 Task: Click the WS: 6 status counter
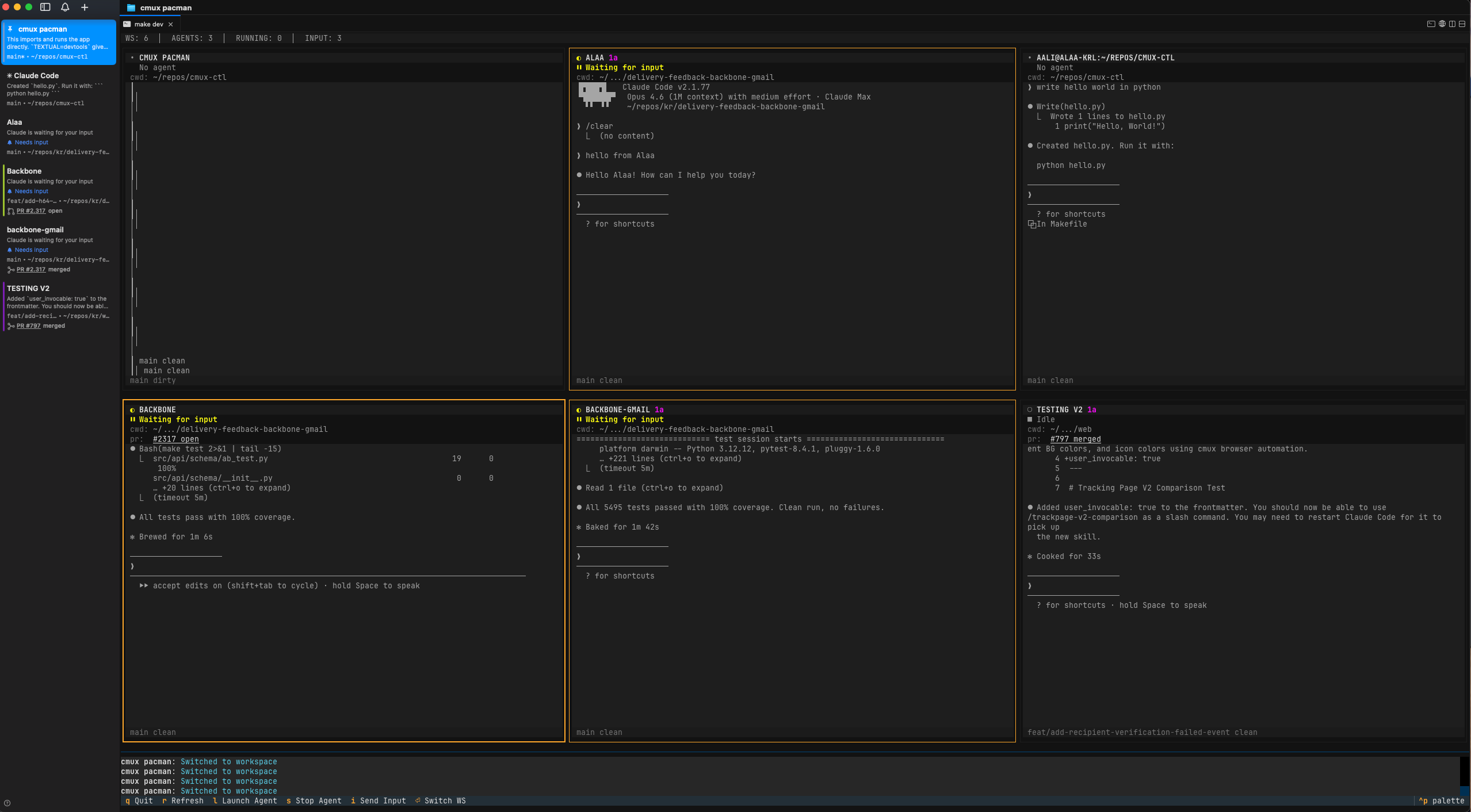tap(137, 39)
